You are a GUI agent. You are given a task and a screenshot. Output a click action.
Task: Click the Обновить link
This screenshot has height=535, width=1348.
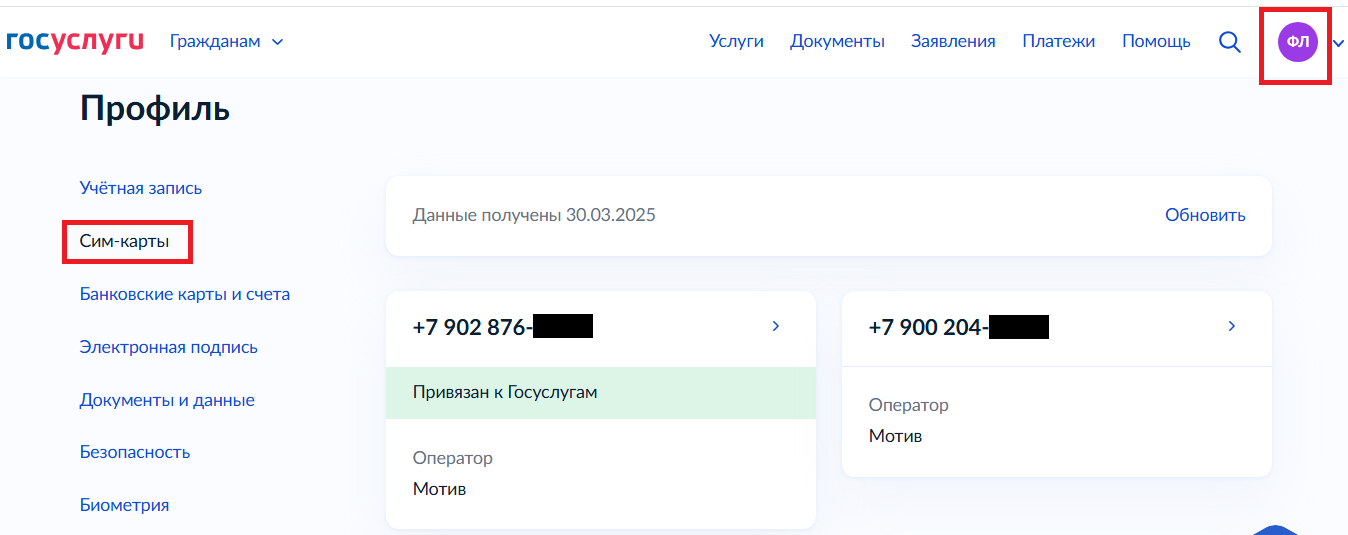click(1205, 215)
